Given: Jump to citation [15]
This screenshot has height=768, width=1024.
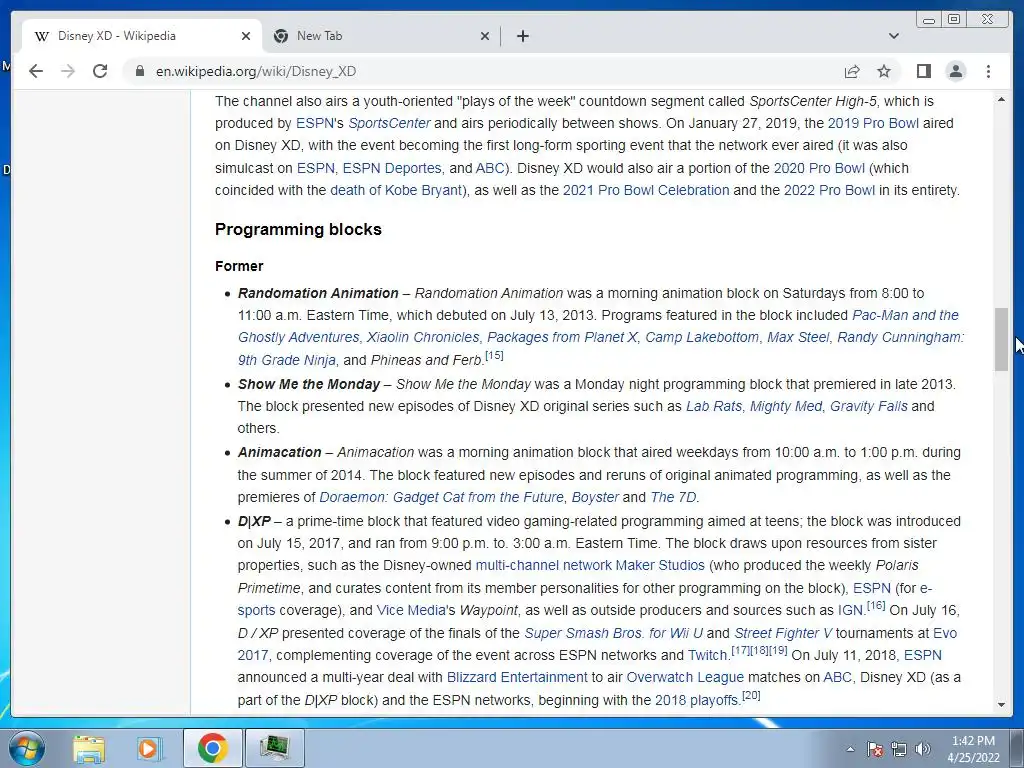Looking at the screenshot, I should [x=494, y=356].
